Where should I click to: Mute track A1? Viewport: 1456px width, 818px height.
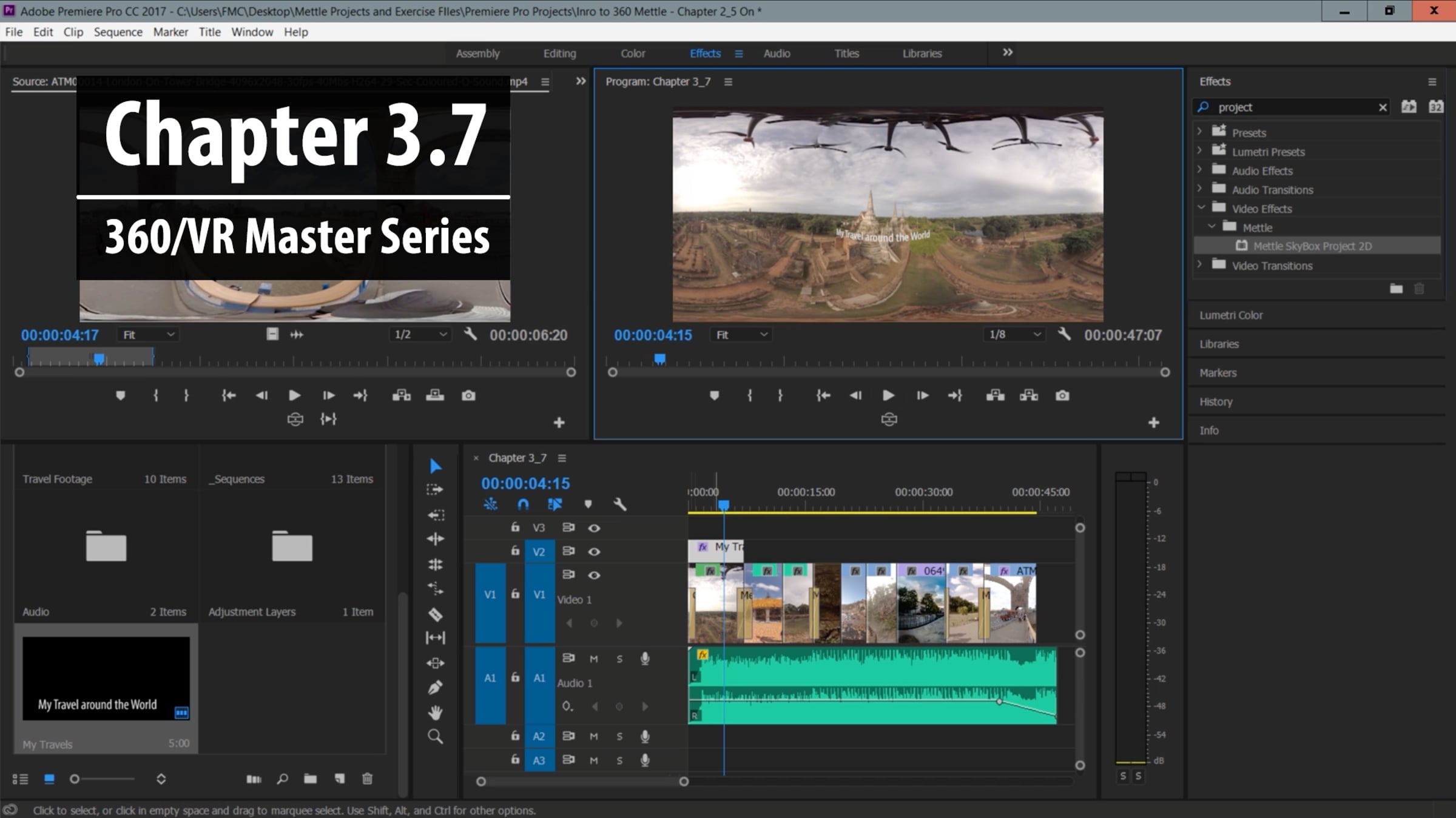pyautogui.click(x=594, y=659)
